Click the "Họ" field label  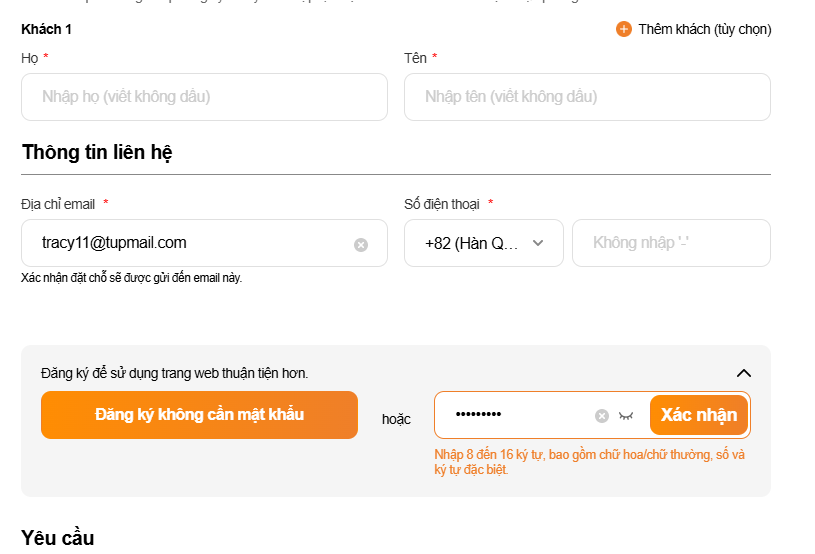click(29, 58)
